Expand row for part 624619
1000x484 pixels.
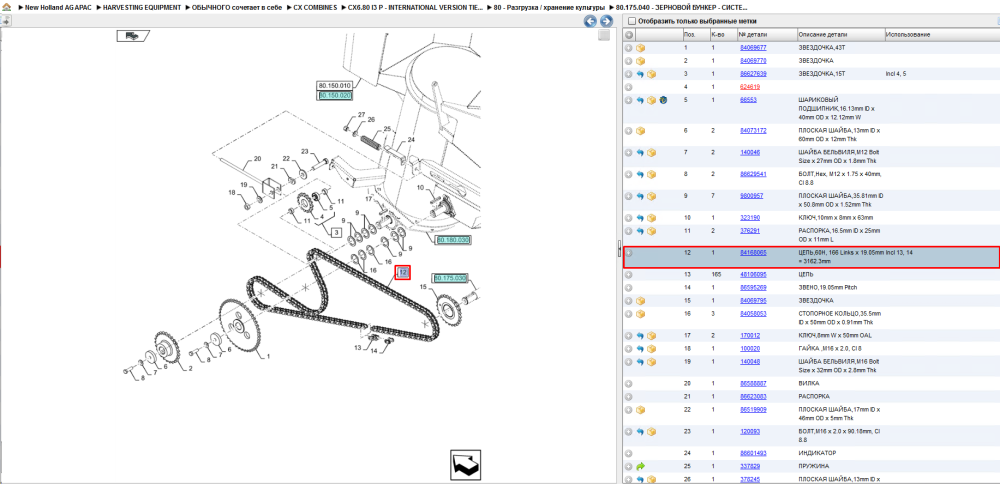(x=629, y=87)
